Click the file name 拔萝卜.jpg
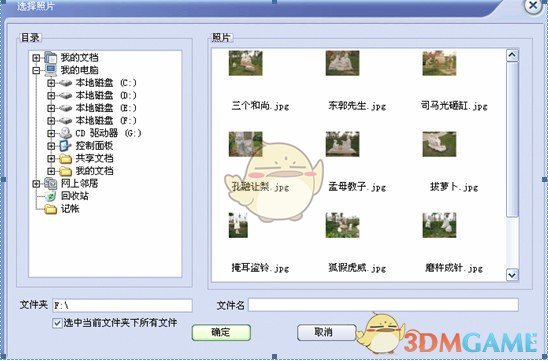Viewport: 548px width, 361px height. (454, 187)
